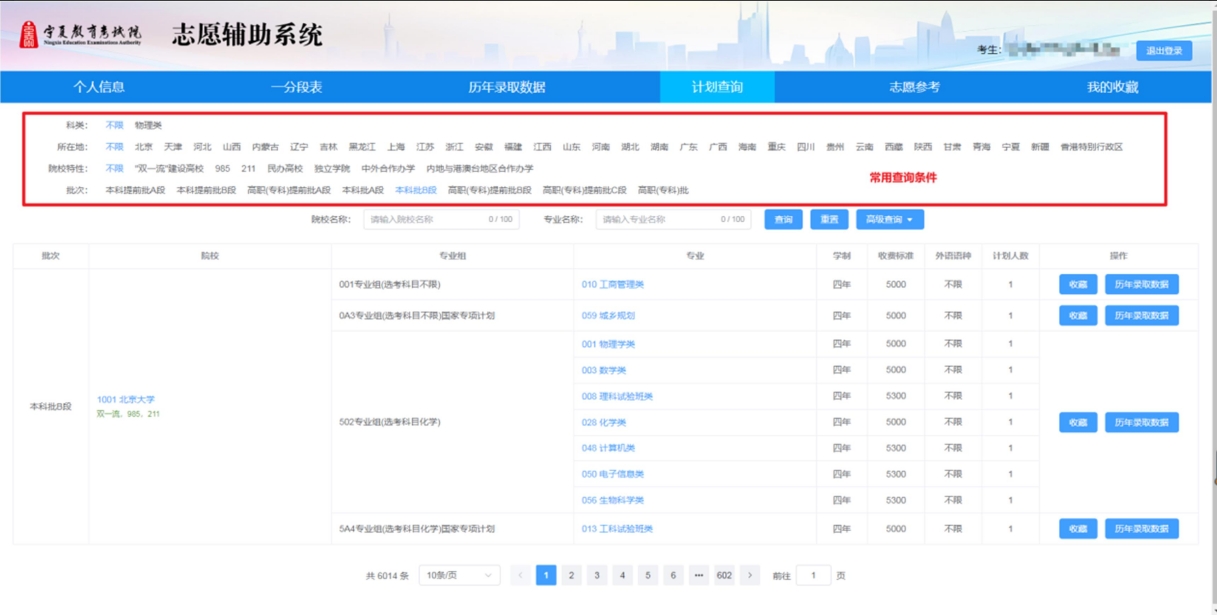The height and width of the screenshot is (615, 1217).
Task: Open the 我的收藏 tab
Action: (1112, 87)
